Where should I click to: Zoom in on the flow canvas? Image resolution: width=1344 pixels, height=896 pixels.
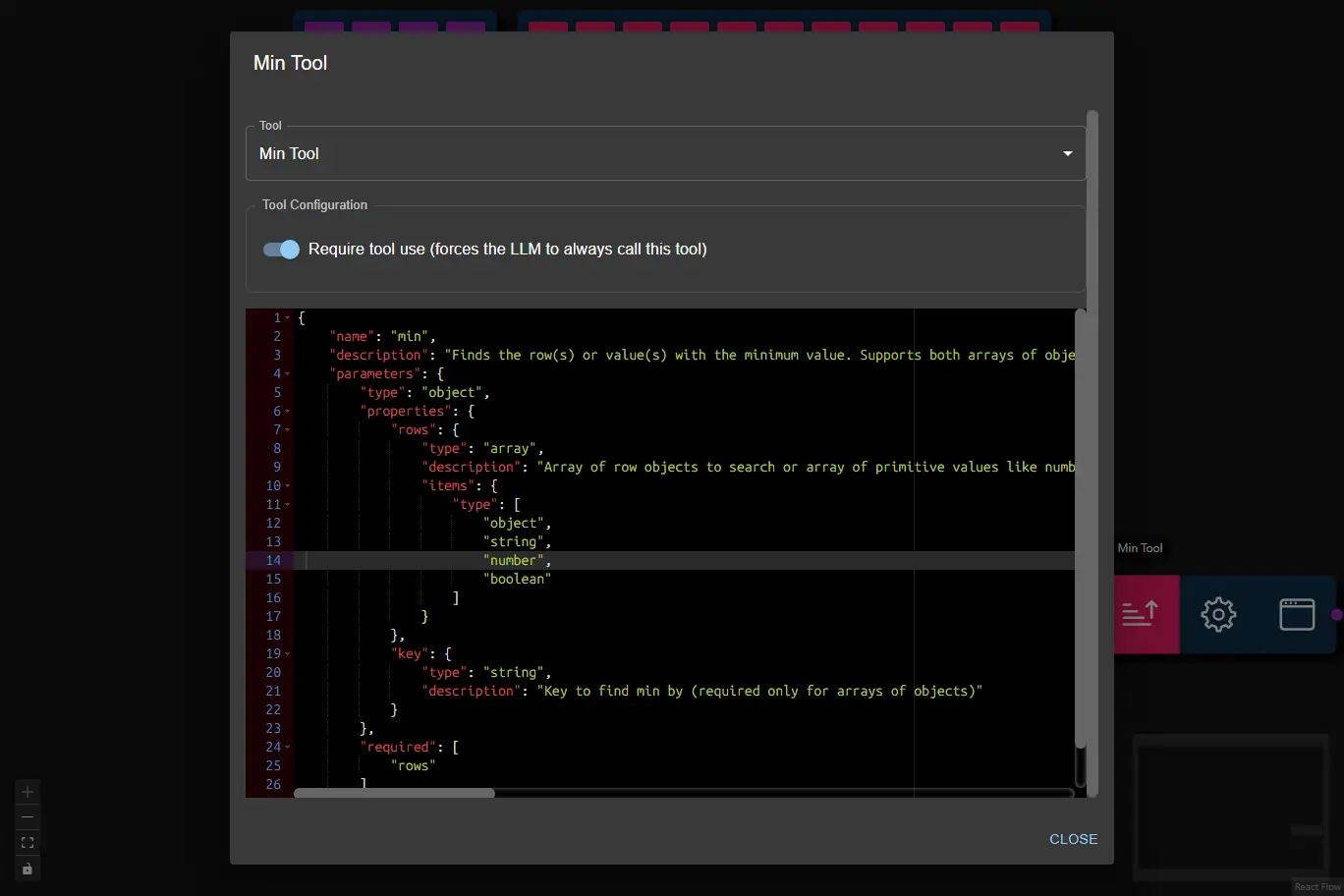pos(27,791)
